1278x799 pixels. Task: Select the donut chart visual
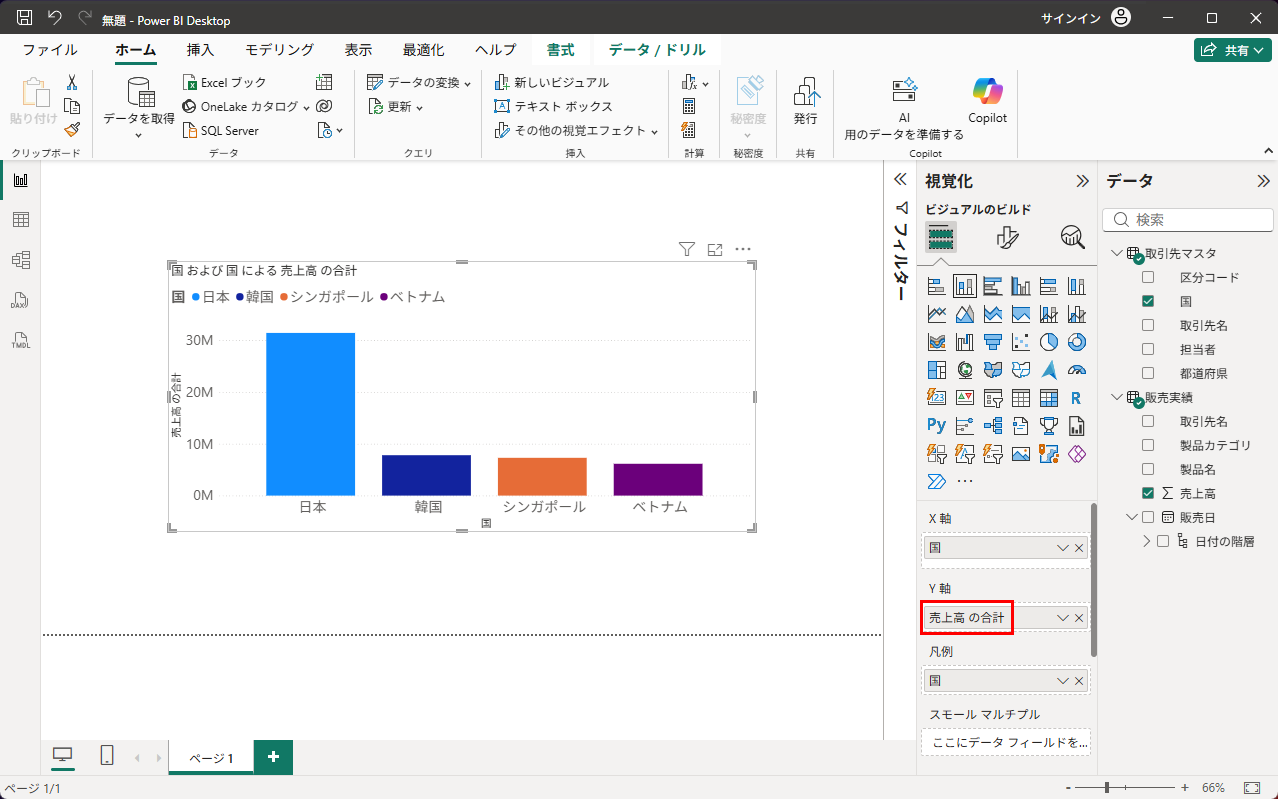point(1076,342)
